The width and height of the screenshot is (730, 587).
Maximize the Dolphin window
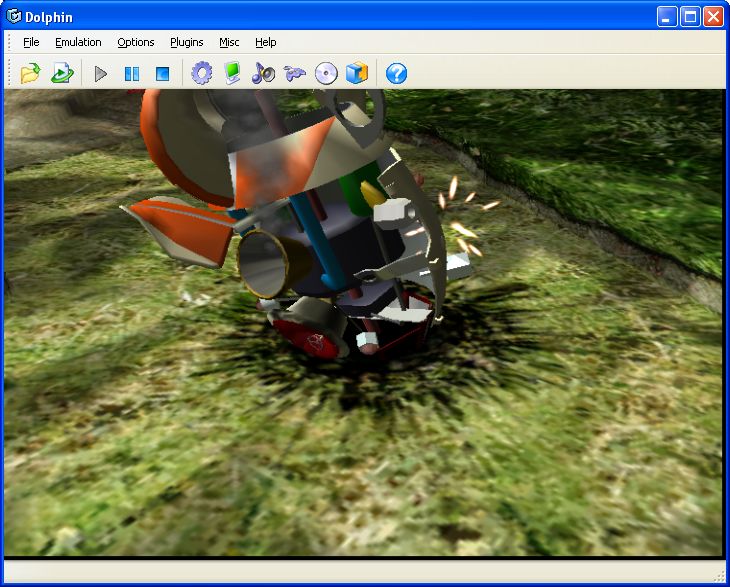tap(690, 17)
